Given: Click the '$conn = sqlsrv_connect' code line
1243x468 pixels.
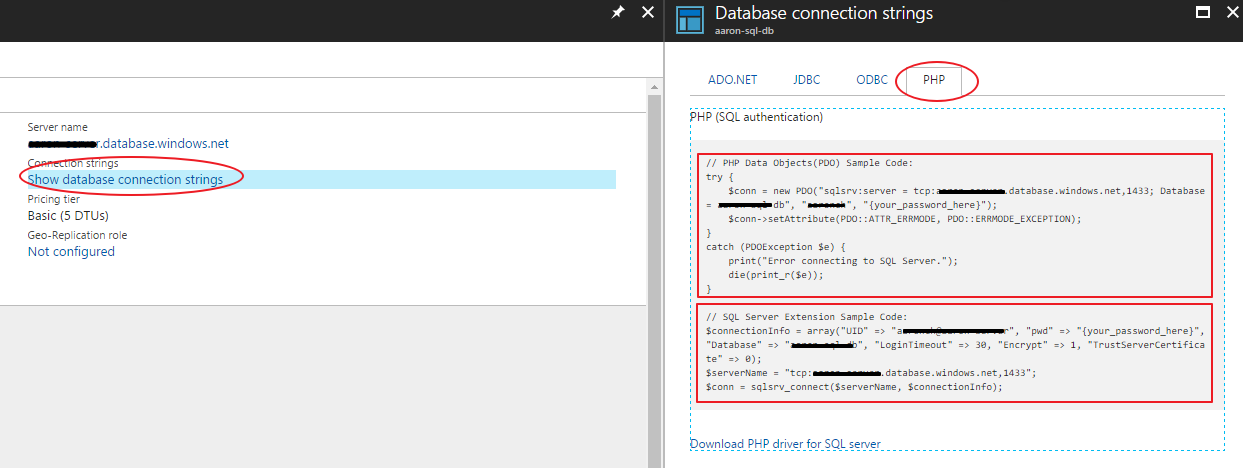Looking at the screenshot, I should (x=854, y=386).
